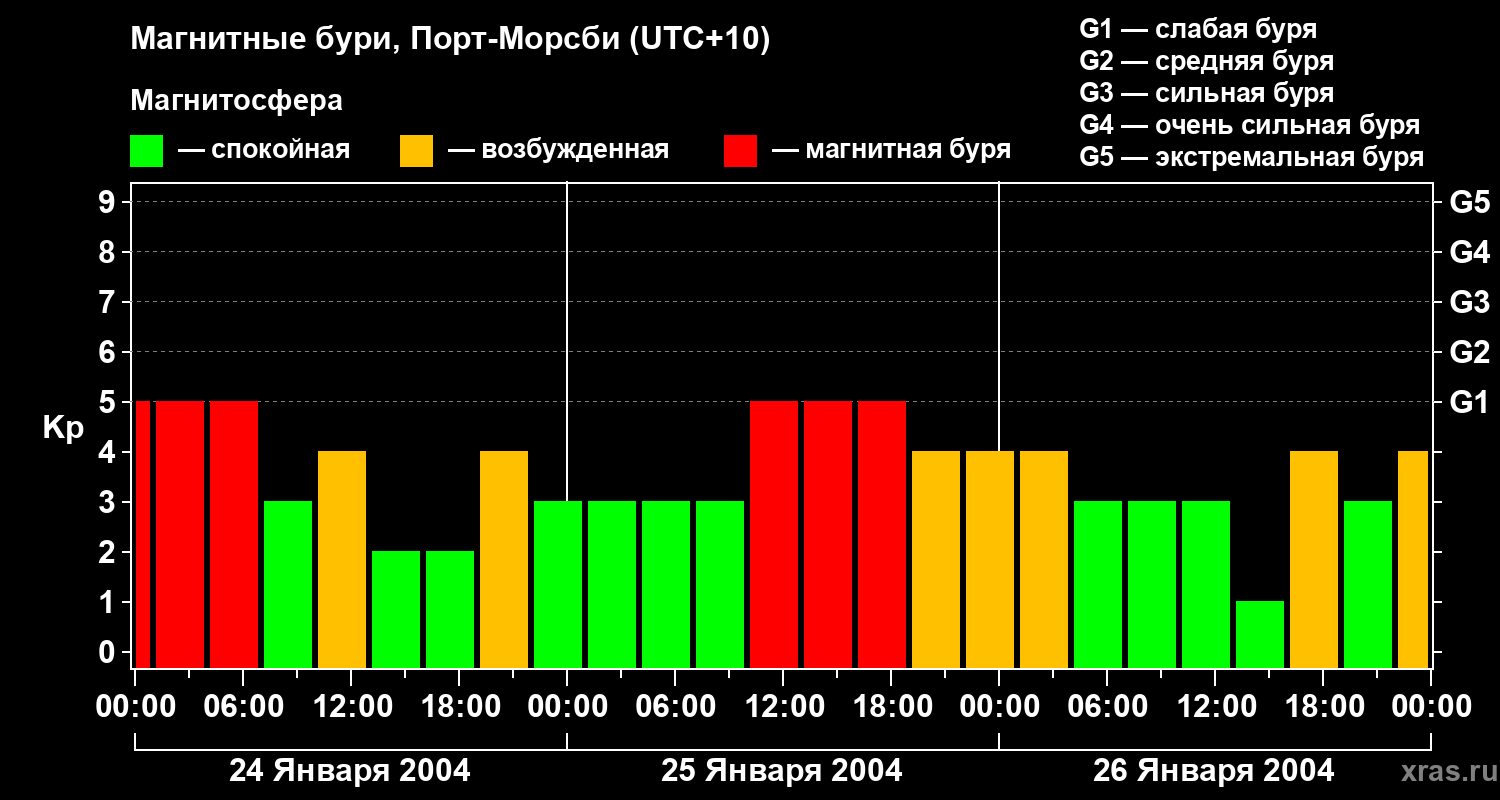
Task: Click the 18:00 time label under 25 Января
Action: 891,707
